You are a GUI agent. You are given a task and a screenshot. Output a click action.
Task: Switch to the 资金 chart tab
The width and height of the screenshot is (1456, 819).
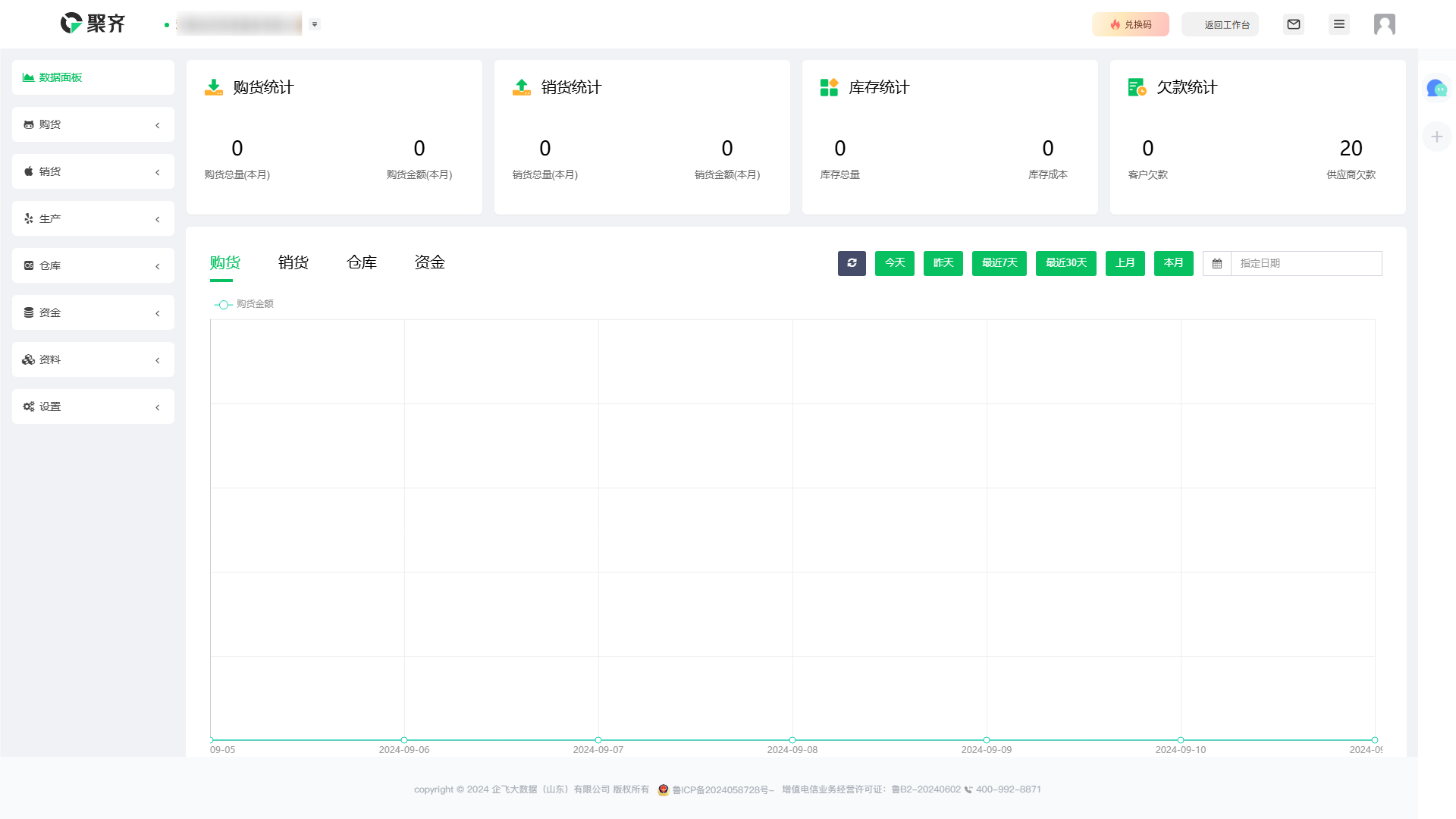430,262
